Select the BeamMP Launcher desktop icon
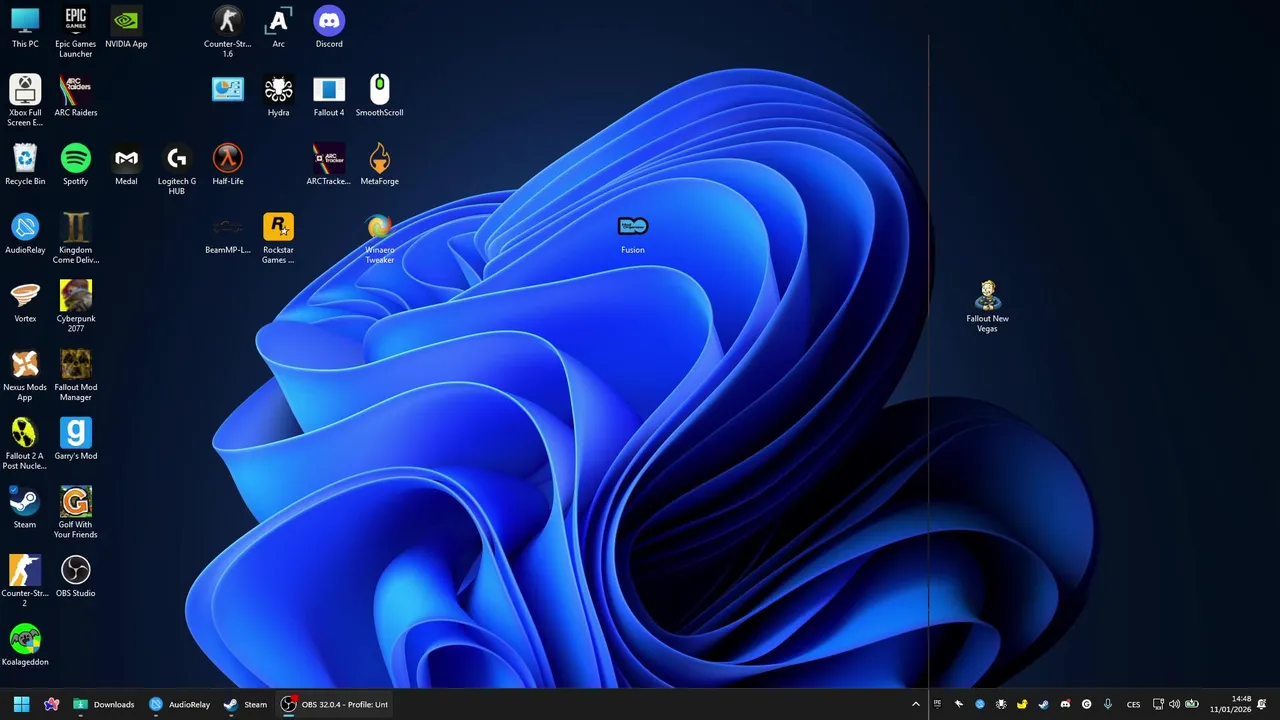Viewport: 1280px width, 720px height. (227, 234)
